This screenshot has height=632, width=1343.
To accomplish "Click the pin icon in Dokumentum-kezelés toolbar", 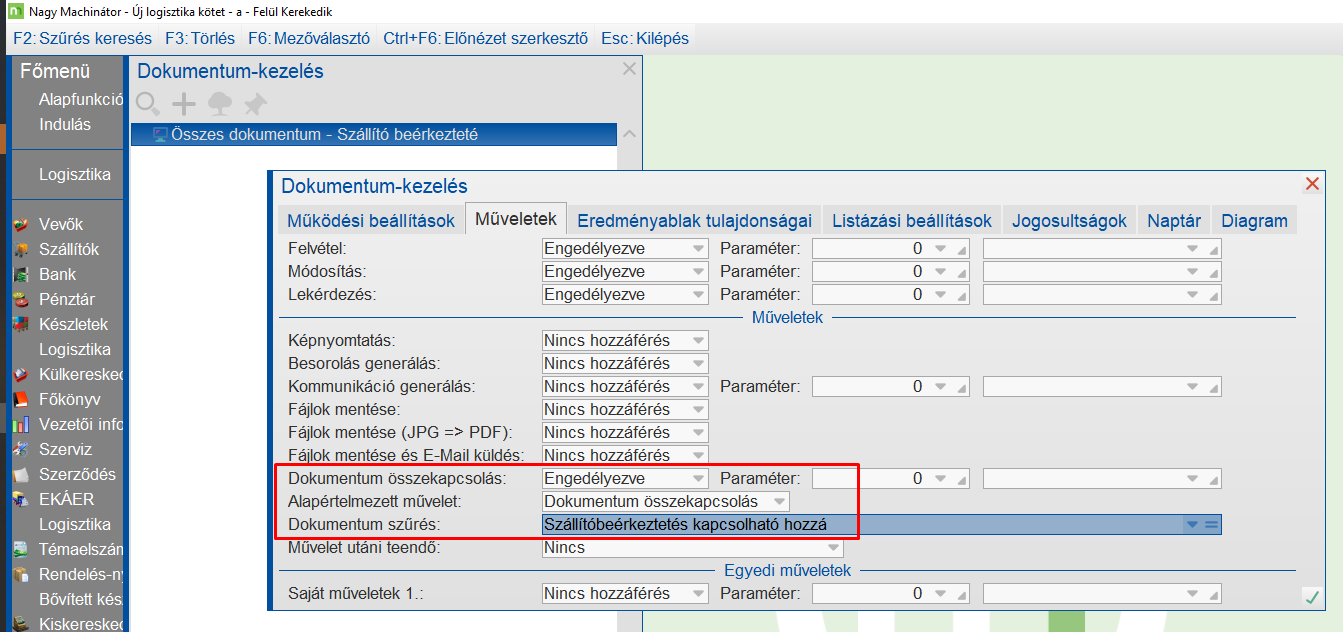I will [254, 102].
